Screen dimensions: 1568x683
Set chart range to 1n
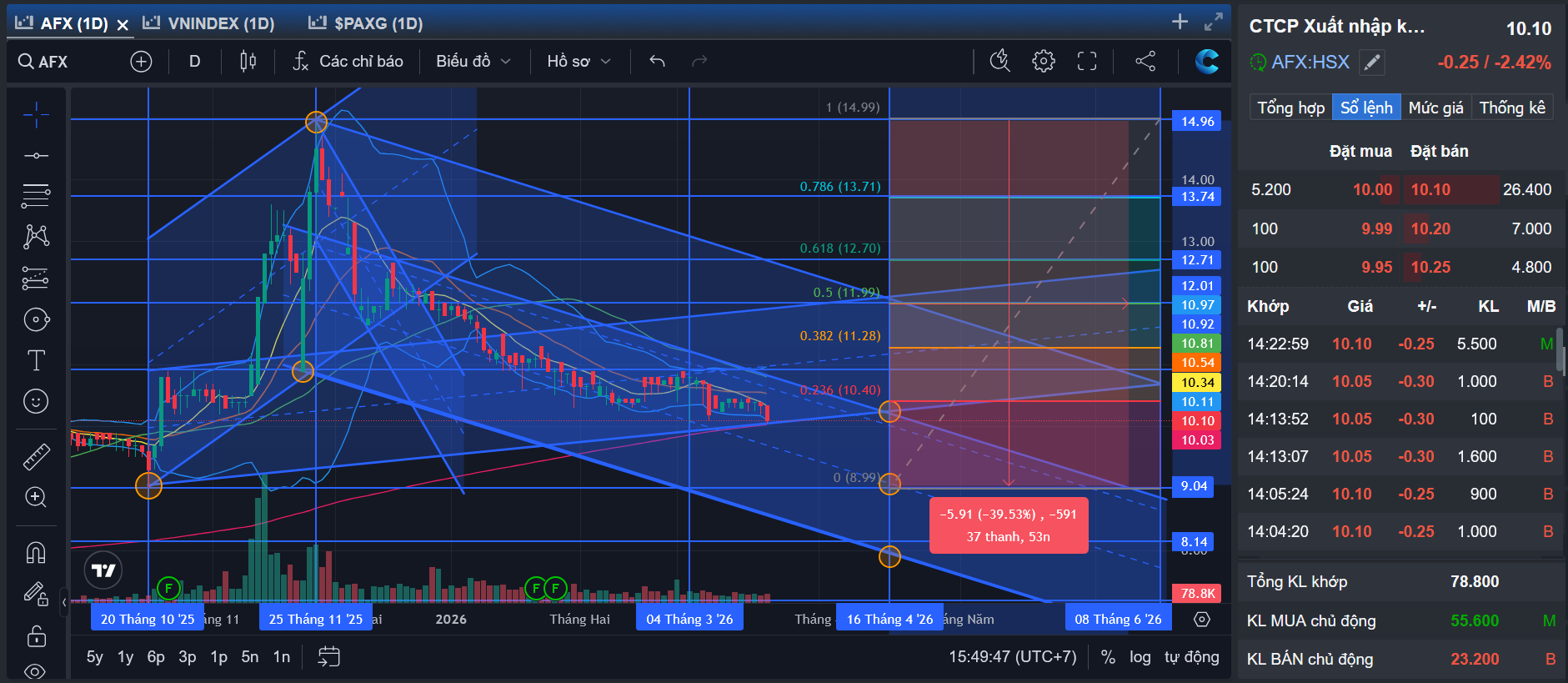(x=282, y=657)
